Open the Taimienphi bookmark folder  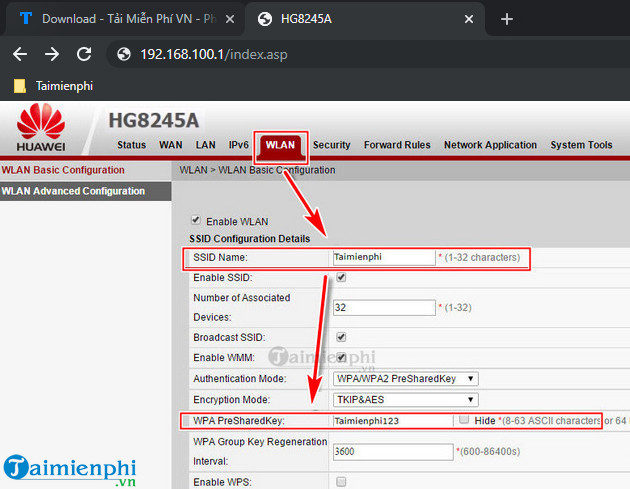(53, 86)
